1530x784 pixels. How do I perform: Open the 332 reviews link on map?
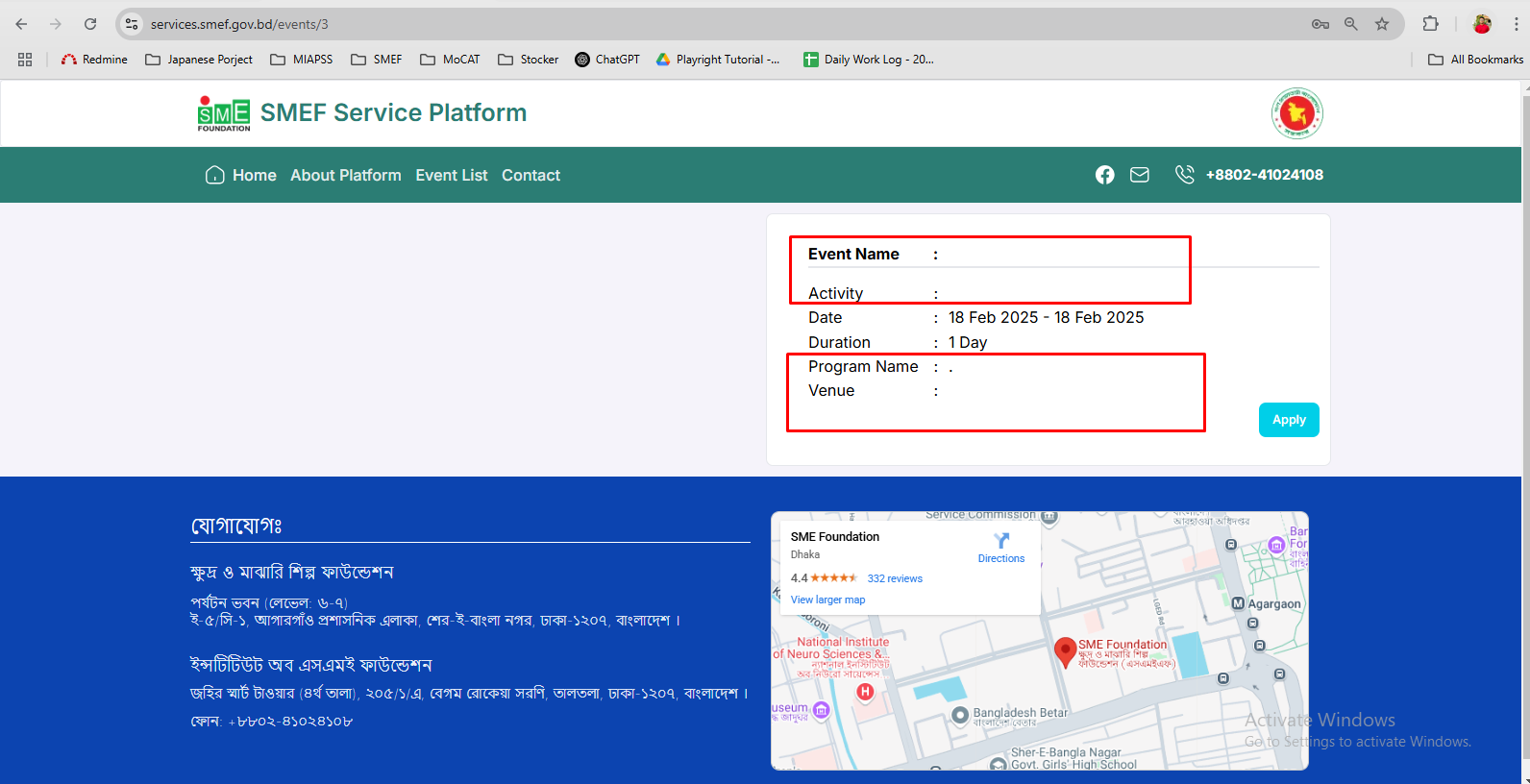[895, 578]
